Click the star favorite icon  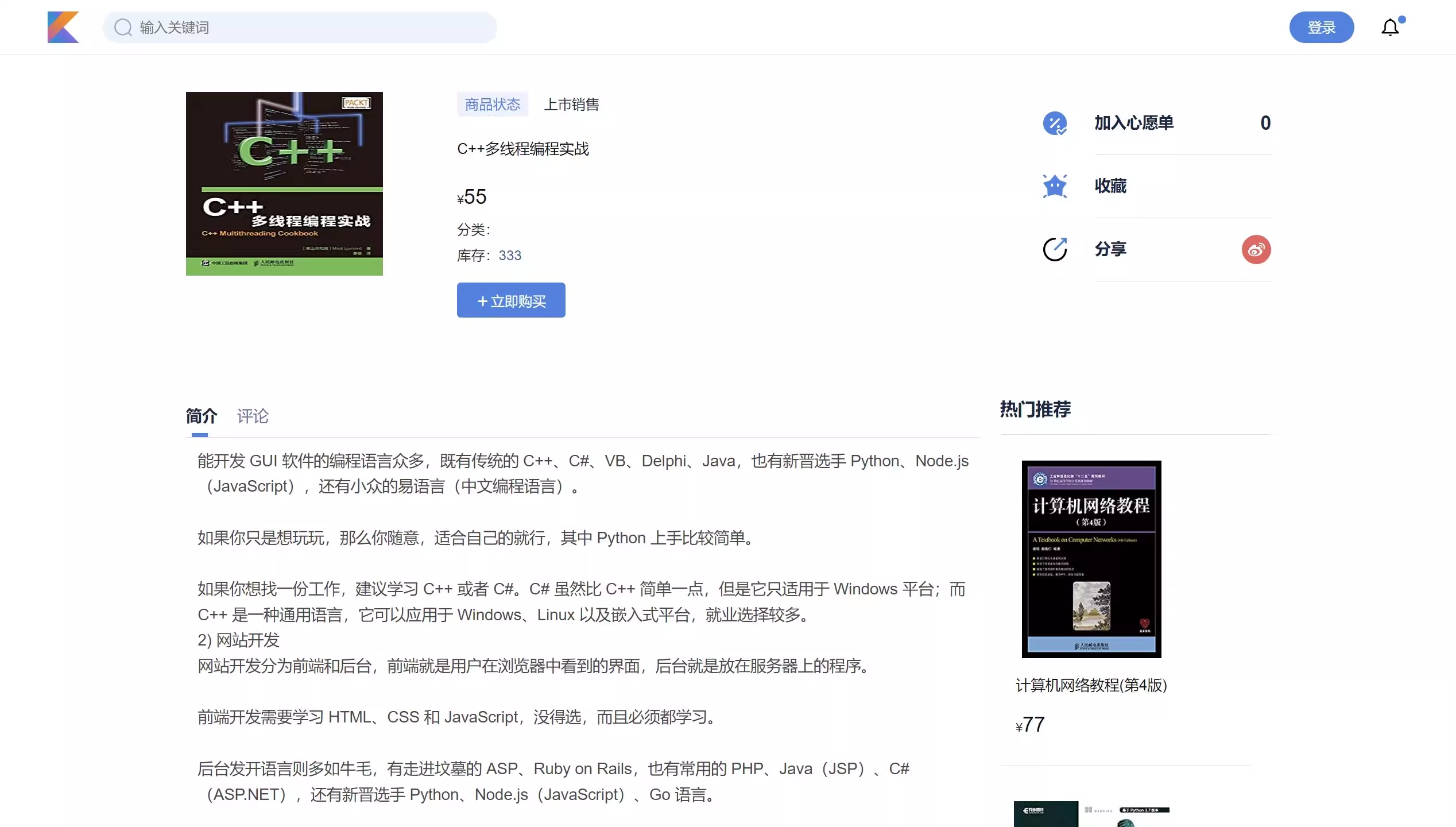(1055, 186)
